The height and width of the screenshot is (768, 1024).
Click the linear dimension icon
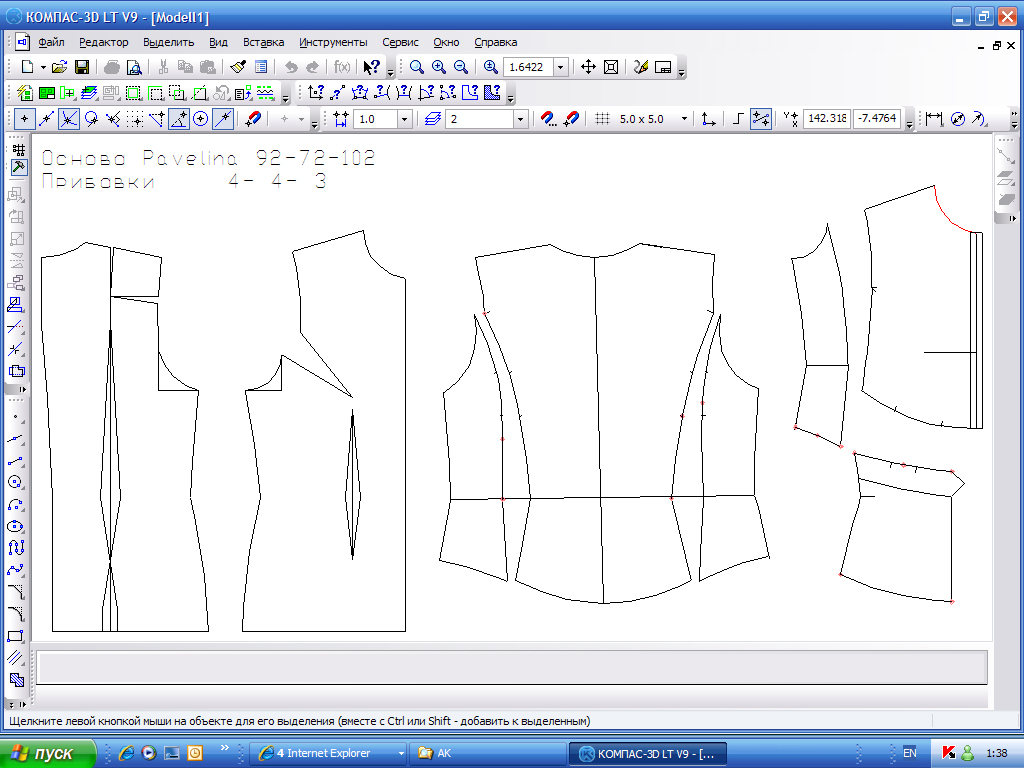934,119
